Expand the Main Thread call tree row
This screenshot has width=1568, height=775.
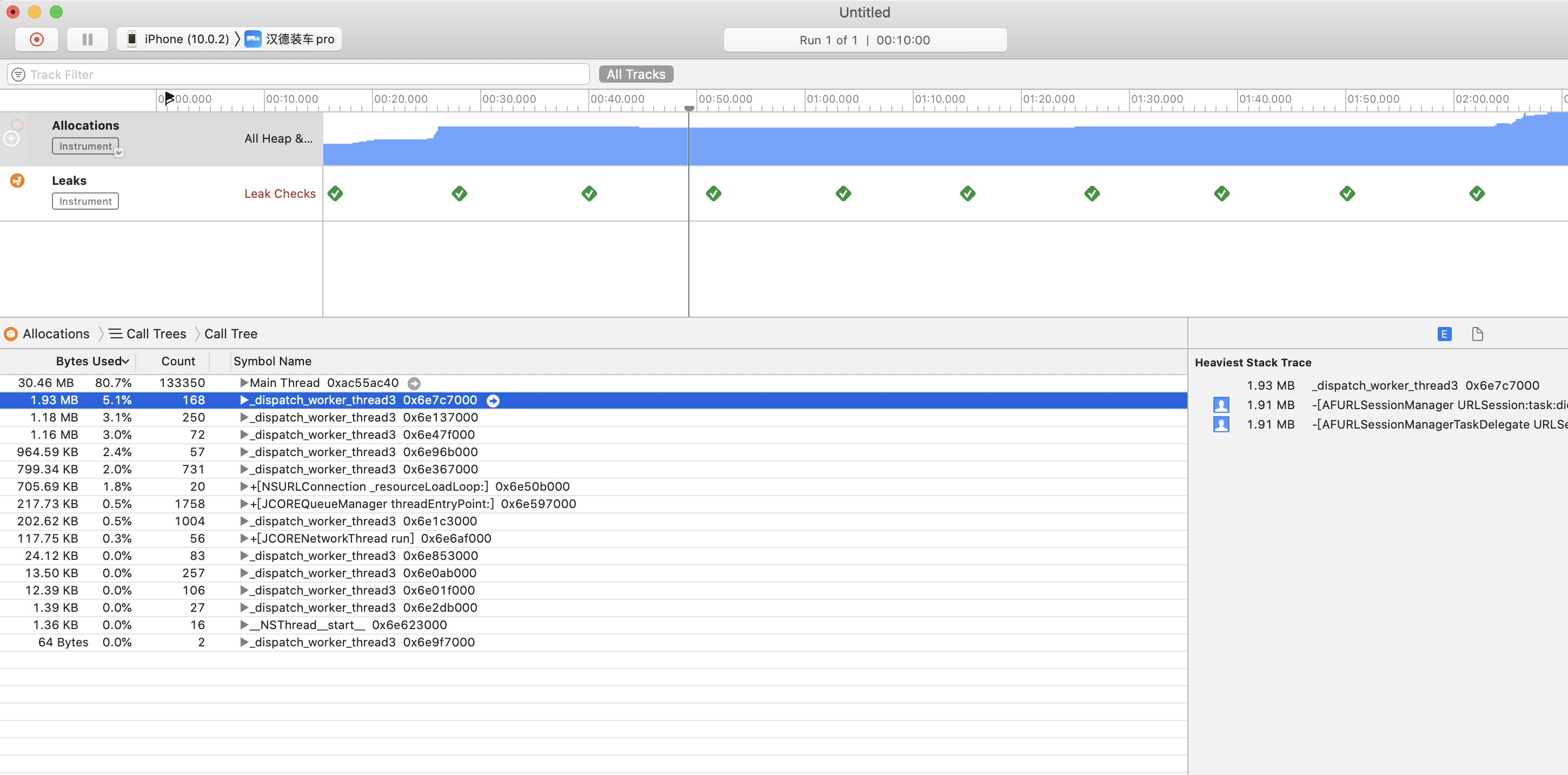tap(243, 383)
